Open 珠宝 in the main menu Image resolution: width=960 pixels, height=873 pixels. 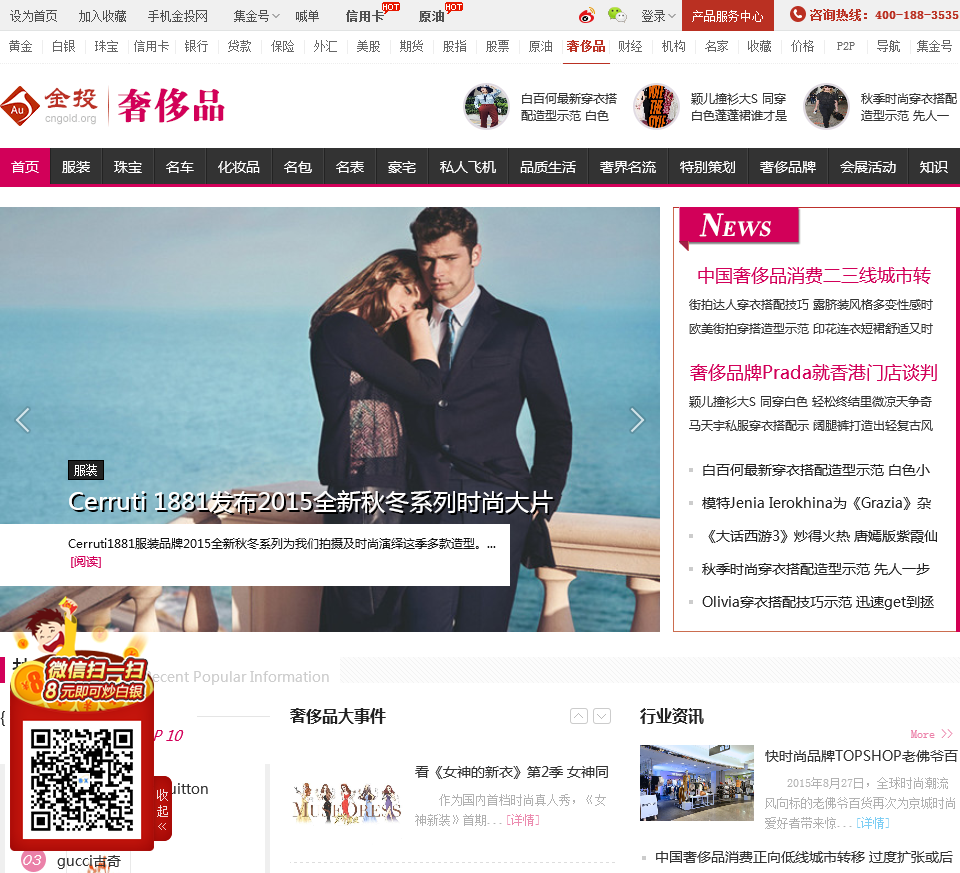click(x=127, y=167)
